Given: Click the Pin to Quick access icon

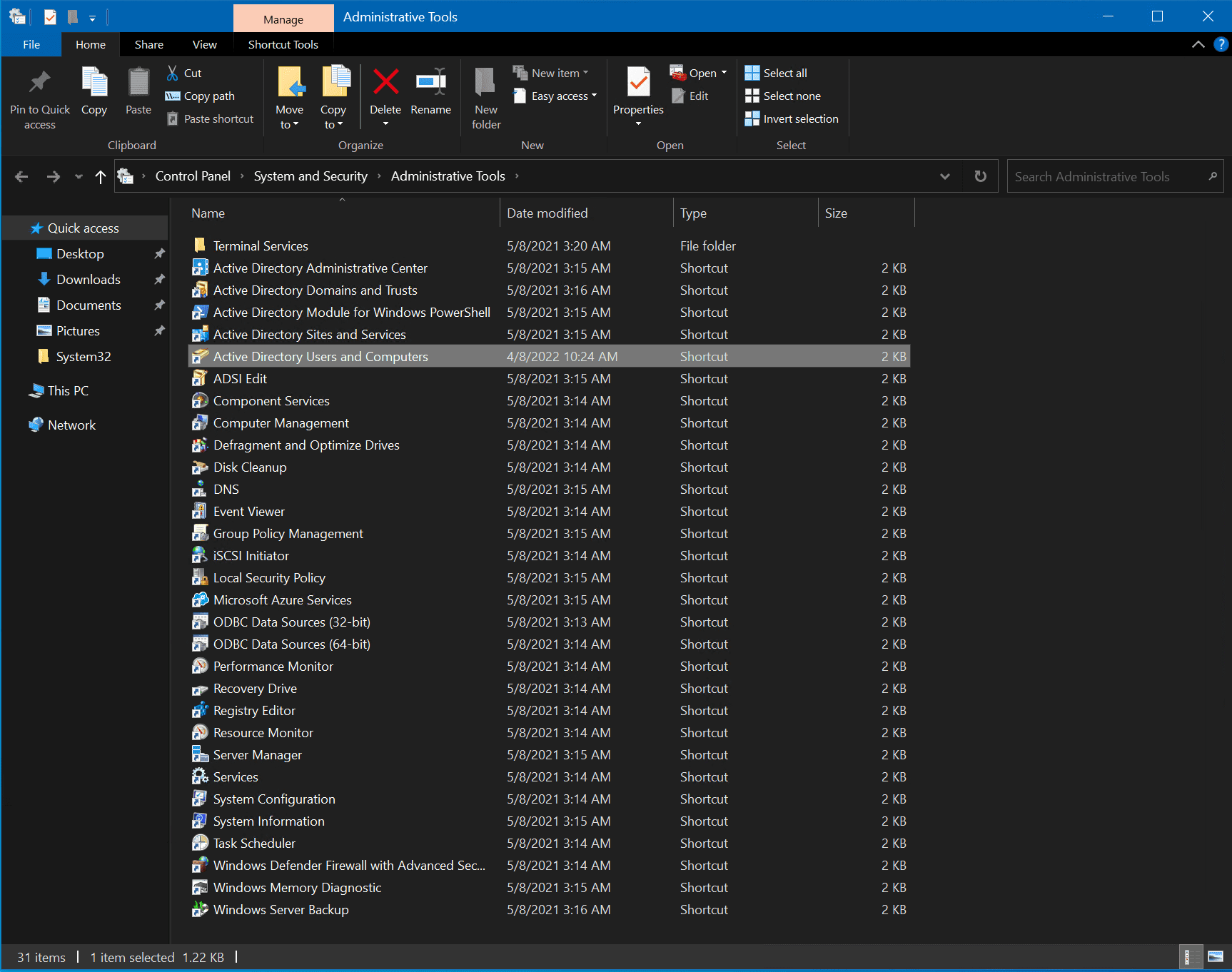Looking at the screenshot, I should coord(39,82).
